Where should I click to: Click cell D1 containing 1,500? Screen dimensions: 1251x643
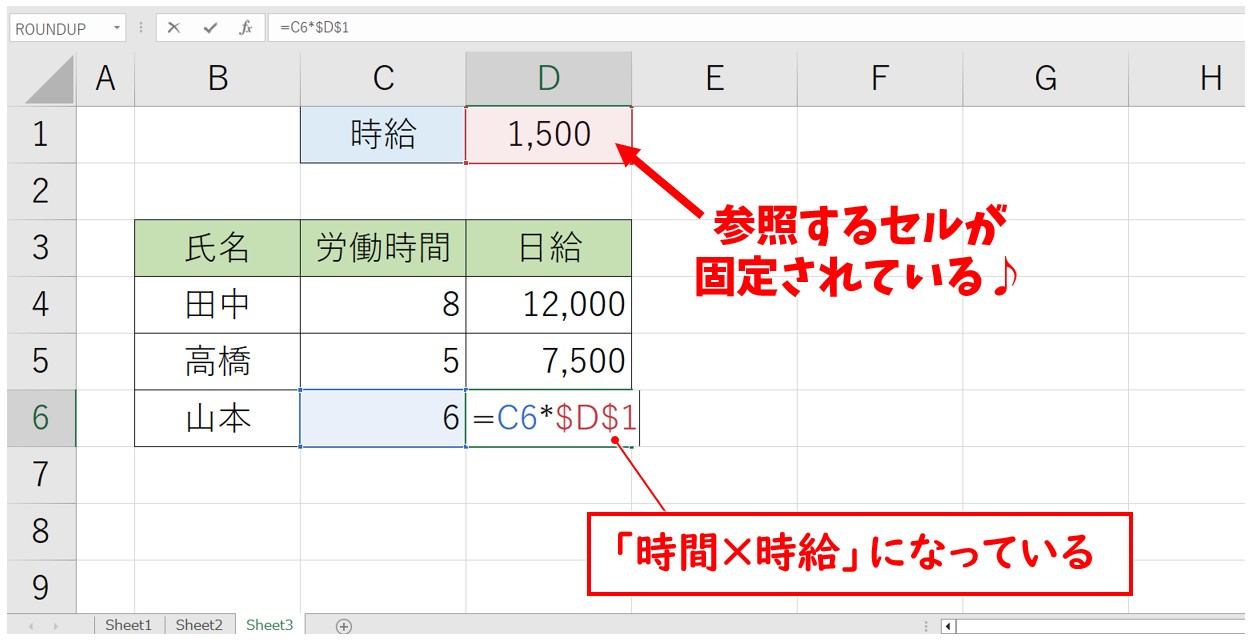click(x=549, y=135)
